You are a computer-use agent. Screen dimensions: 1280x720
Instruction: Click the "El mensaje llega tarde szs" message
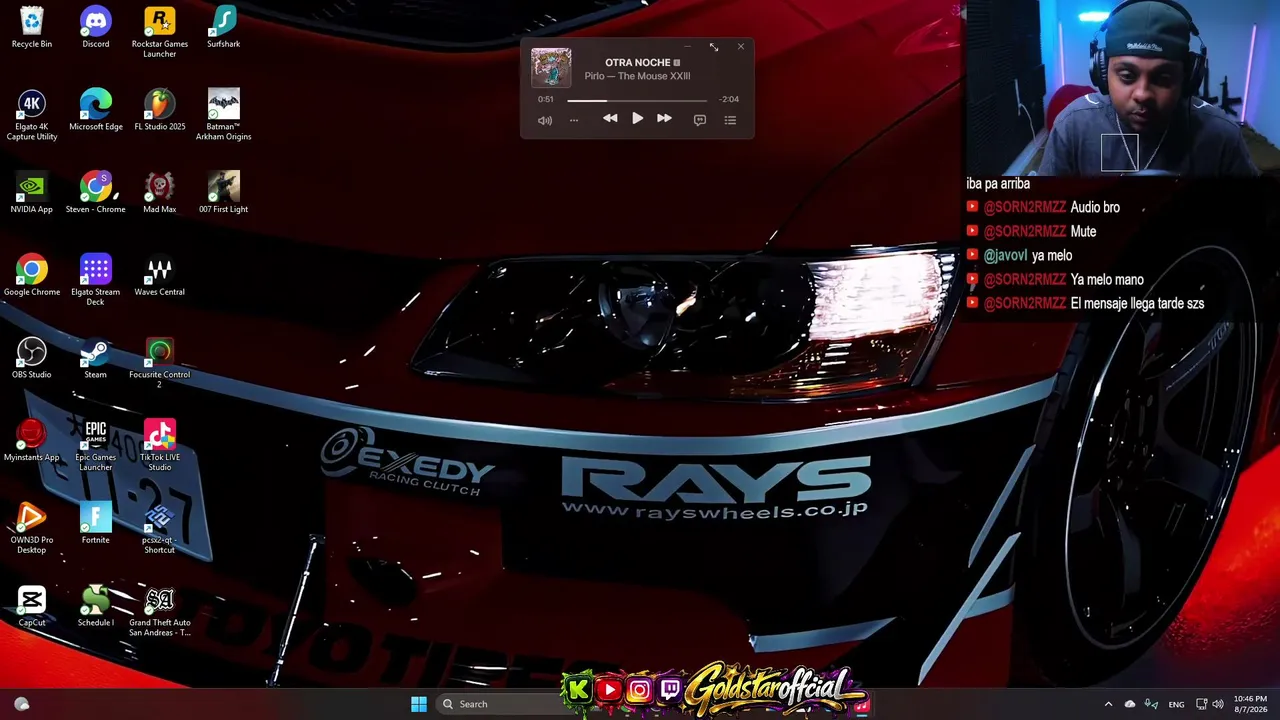coord(1137,303)
